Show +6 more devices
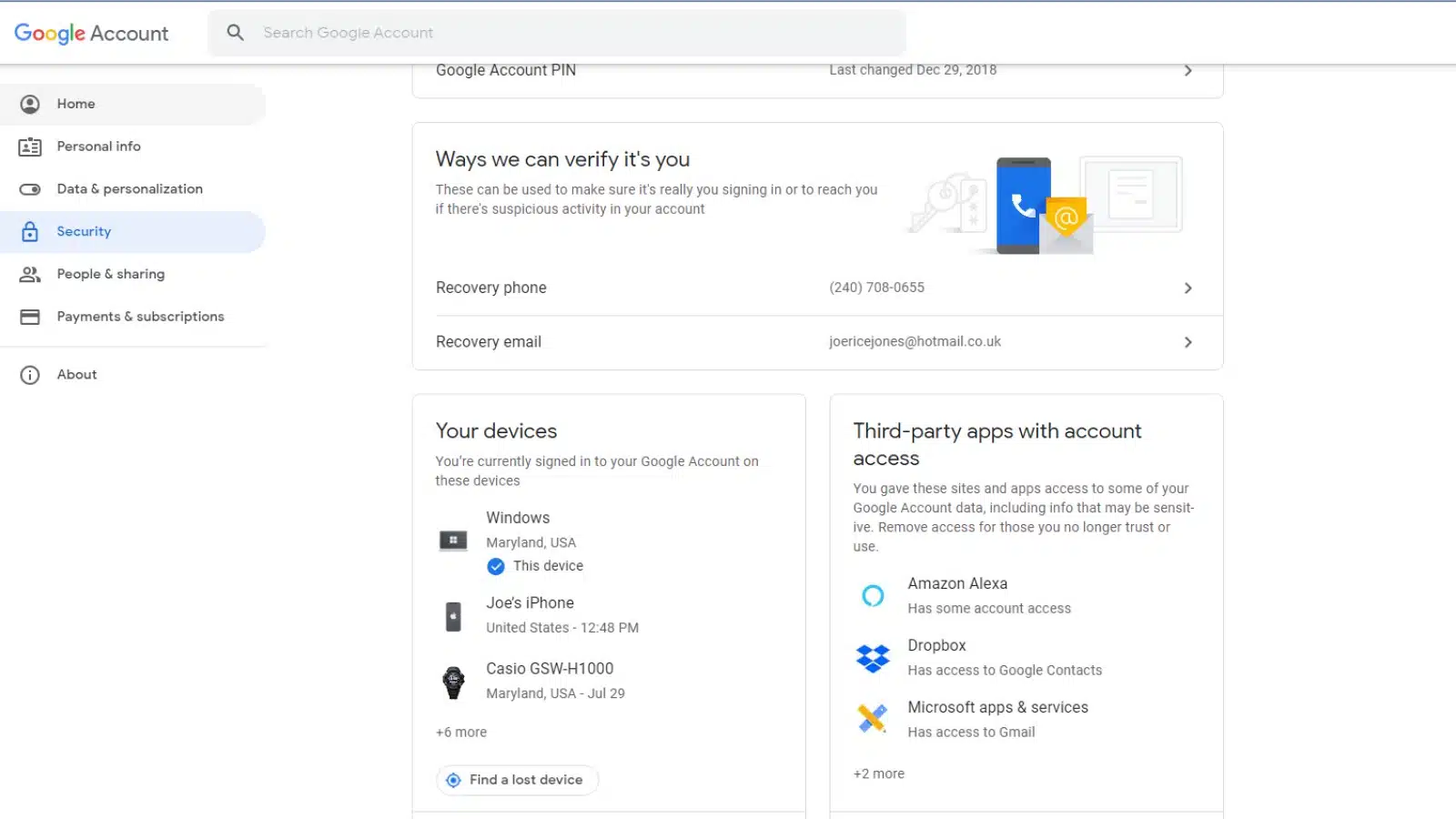The height and width of the screenshot is (819, 1456). tap(461, 732)
